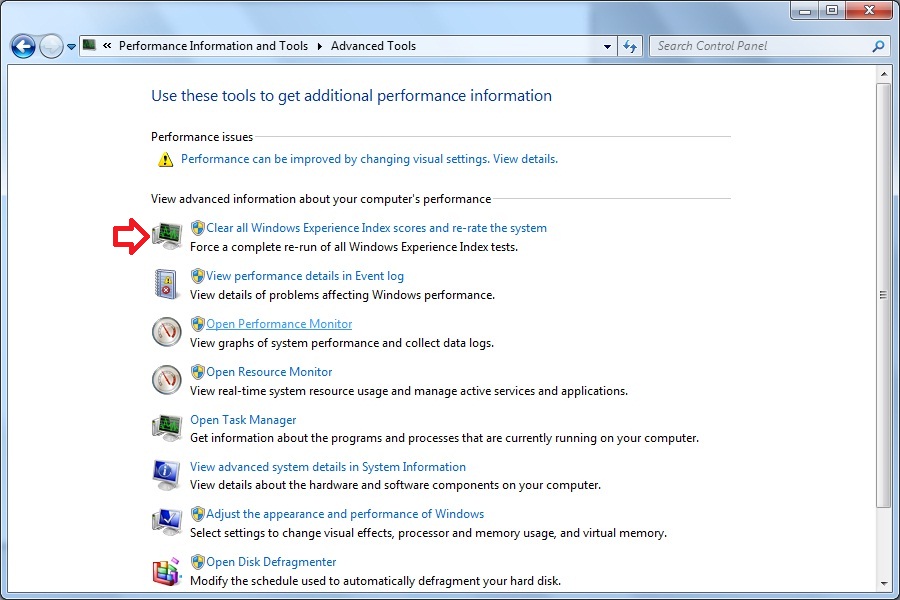Click the double-chevron at breadcrumb start
This screenshot has width=900, height=600.
[x=106, y=46]
